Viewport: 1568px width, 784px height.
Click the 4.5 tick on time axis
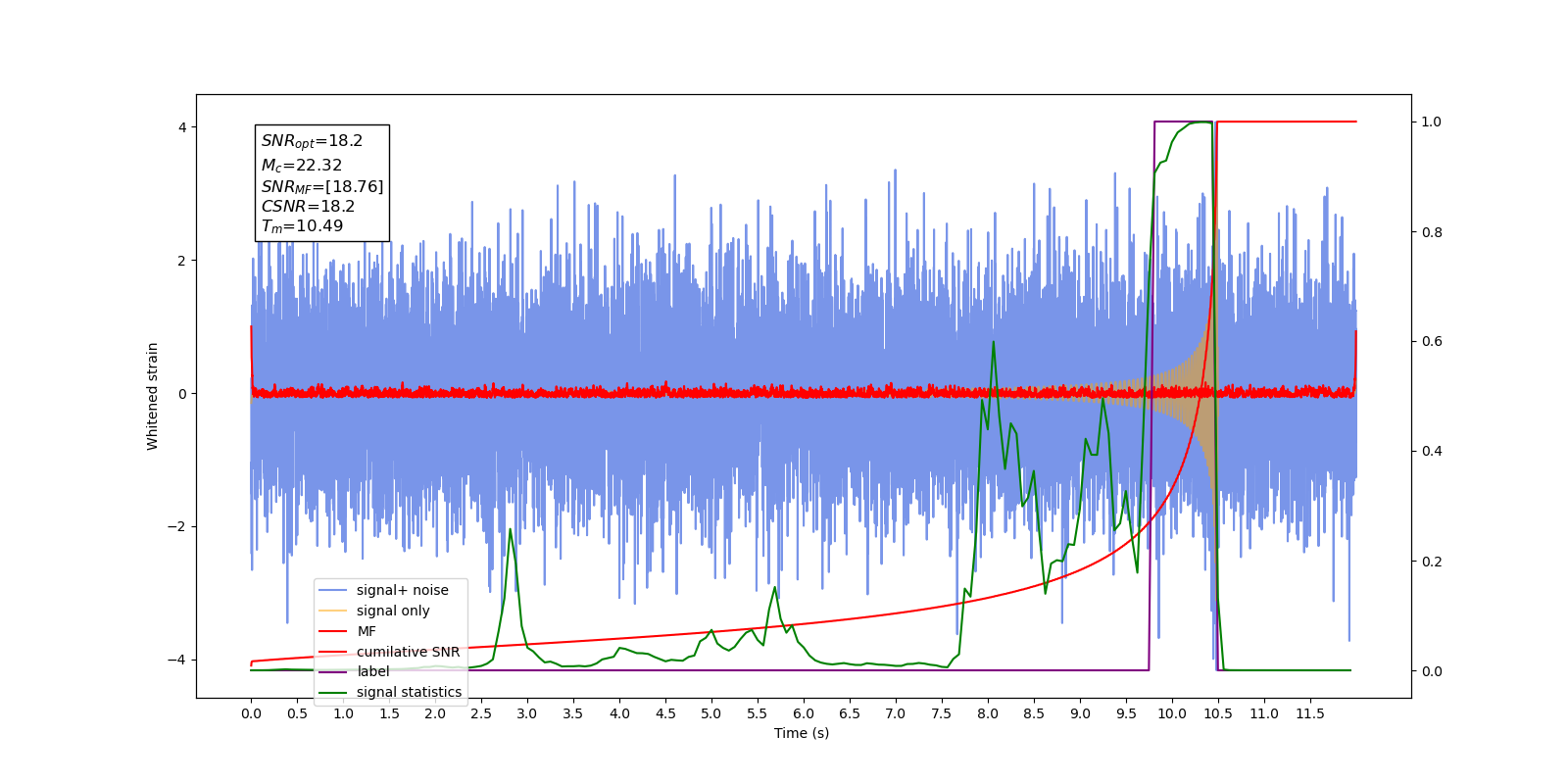point(665,713)
